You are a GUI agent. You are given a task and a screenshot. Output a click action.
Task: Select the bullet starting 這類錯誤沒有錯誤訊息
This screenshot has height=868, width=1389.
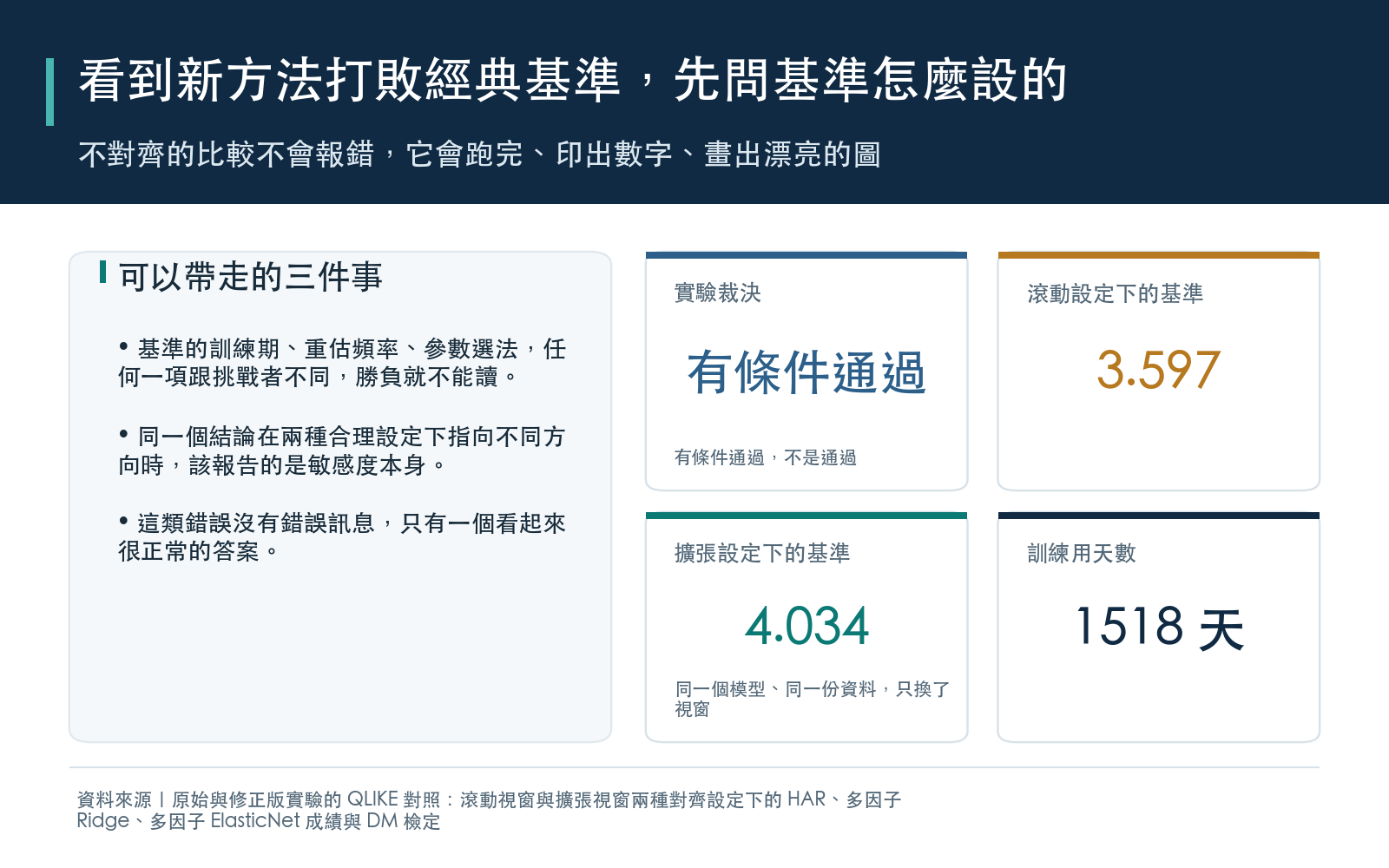pyautogui.click(x=342, y=537)
